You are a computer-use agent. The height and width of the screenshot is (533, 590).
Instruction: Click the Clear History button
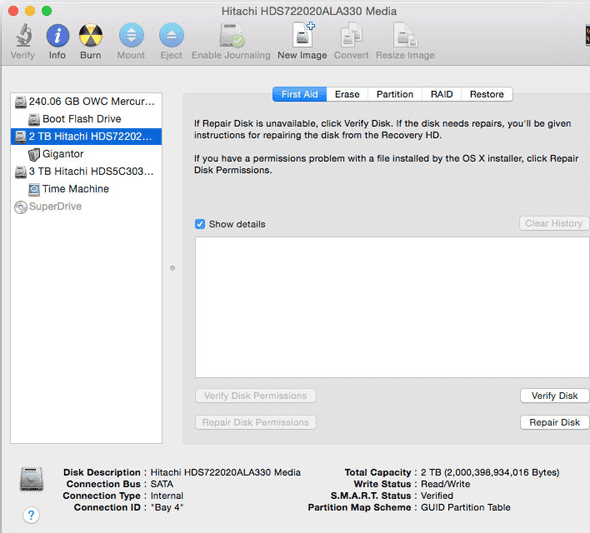(x=554, y=223)
